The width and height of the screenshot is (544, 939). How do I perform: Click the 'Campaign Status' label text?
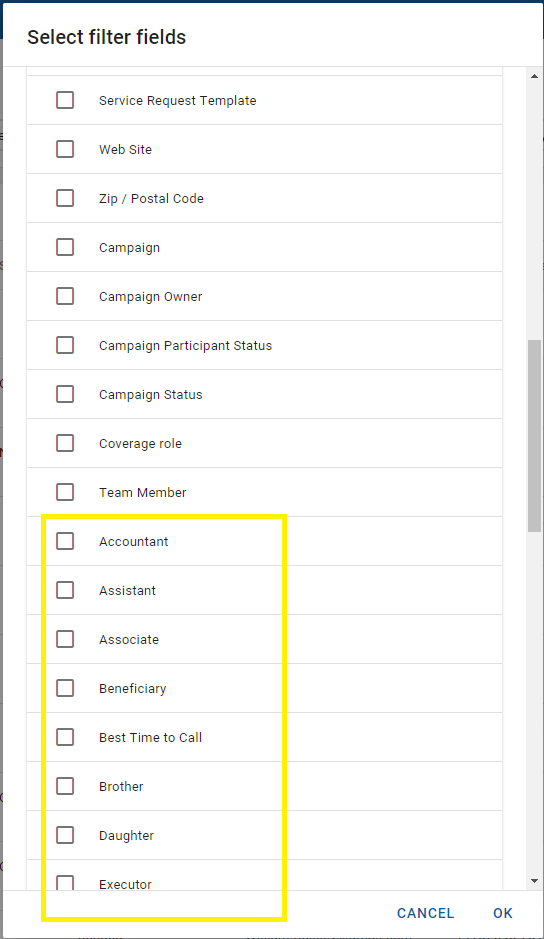(150, 395)
